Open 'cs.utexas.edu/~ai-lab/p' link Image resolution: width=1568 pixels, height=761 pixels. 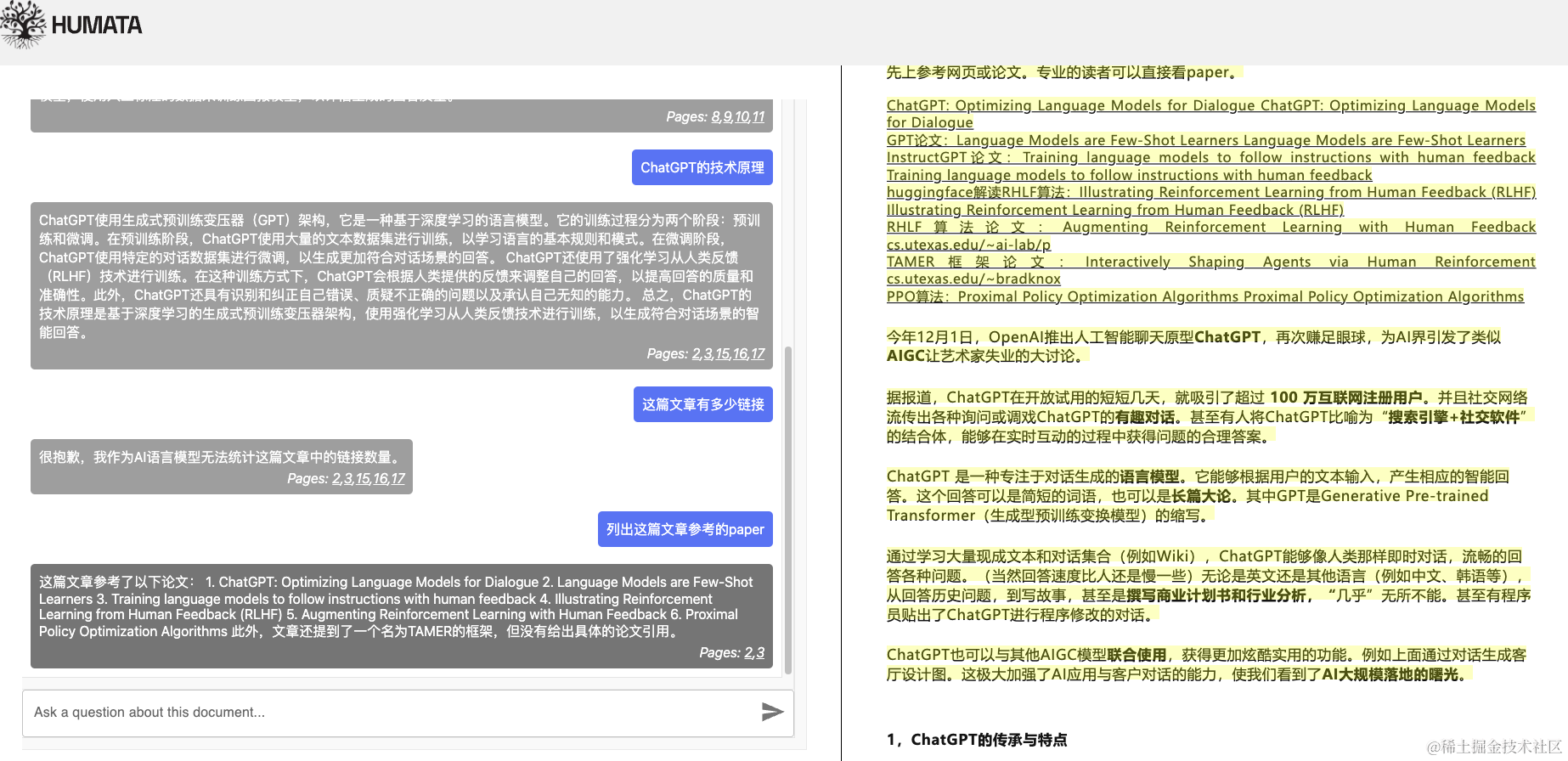pyautogui.click(x=968, y=245)
